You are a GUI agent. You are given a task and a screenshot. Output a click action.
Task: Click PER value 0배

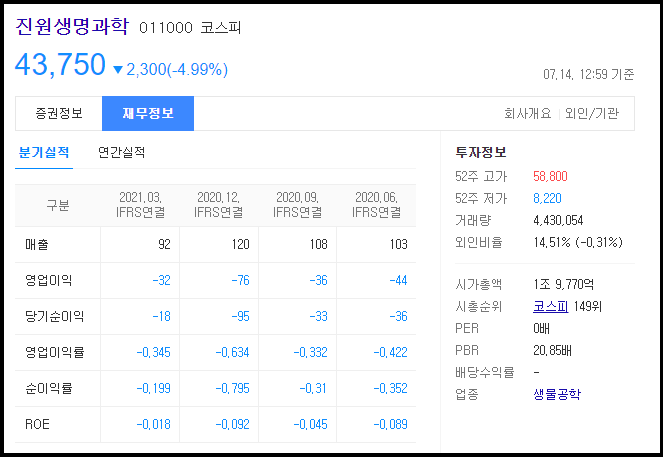(541, 328)
